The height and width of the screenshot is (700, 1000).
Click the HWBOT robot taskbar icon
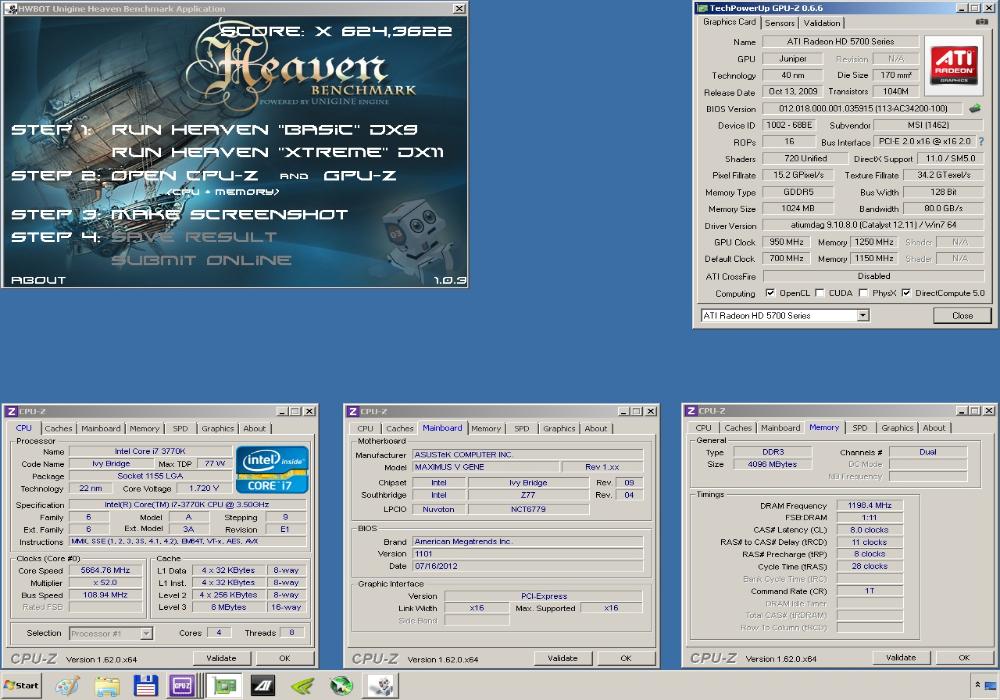pos(383,686)
